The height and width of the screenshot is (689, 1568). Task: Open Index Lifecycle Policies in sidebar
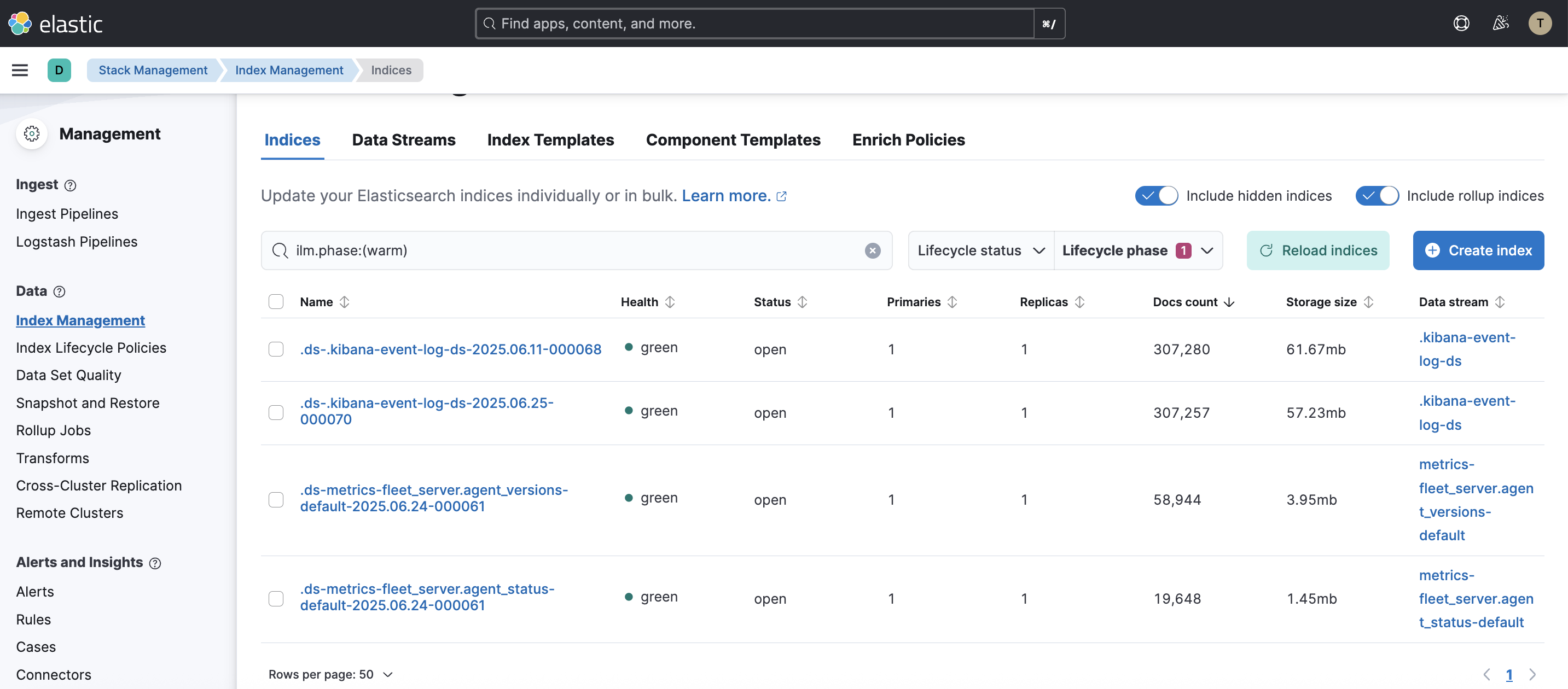(x=91, y=348)
